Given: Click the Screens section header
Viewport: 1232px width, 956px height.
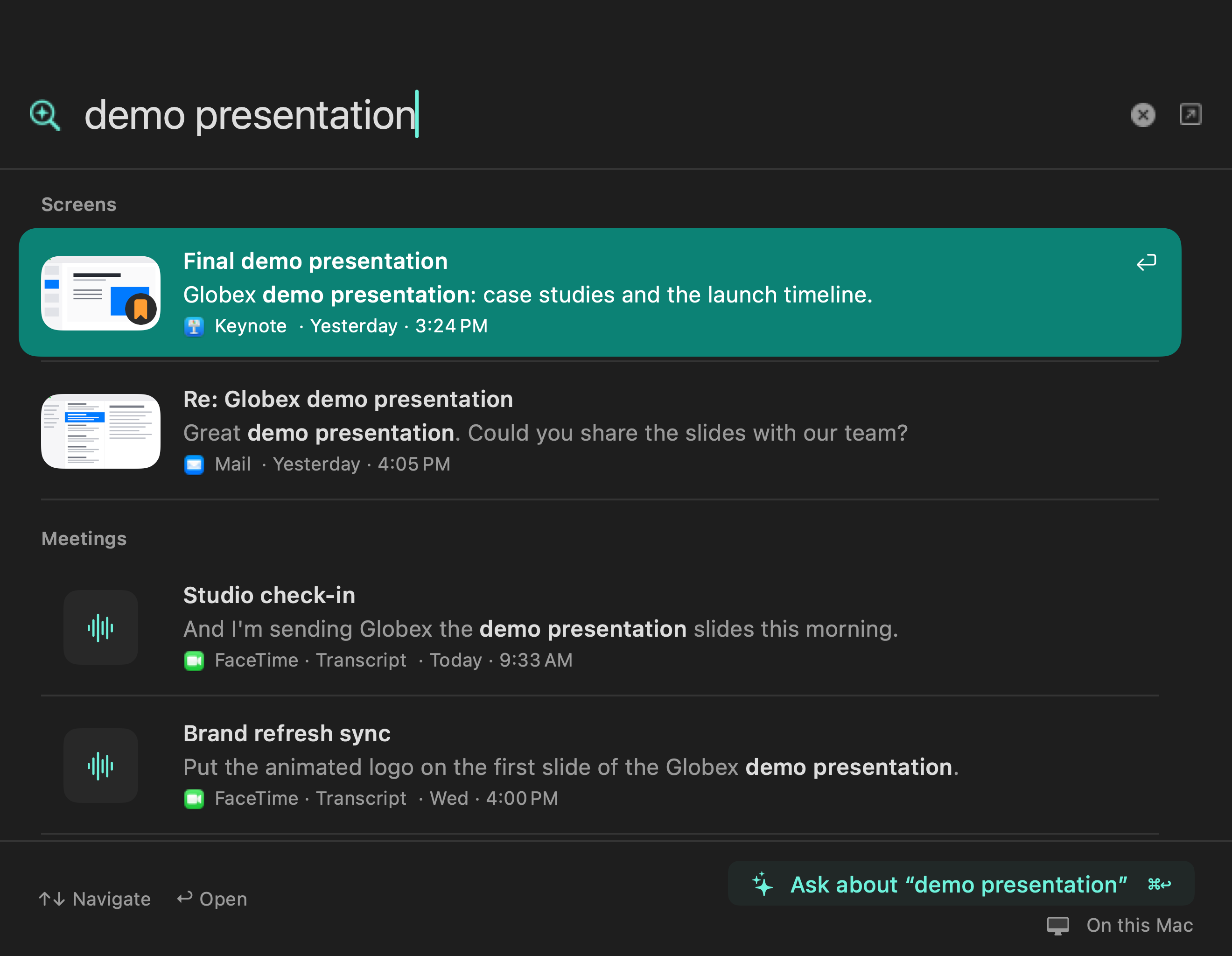Looking at the screenshot, I should click(x=79, y=204).
